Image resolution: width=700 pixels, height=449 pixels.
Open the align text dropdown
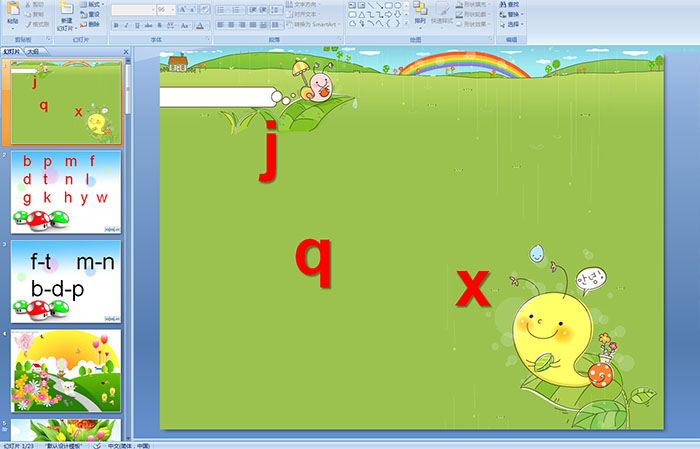coord(304,14)
